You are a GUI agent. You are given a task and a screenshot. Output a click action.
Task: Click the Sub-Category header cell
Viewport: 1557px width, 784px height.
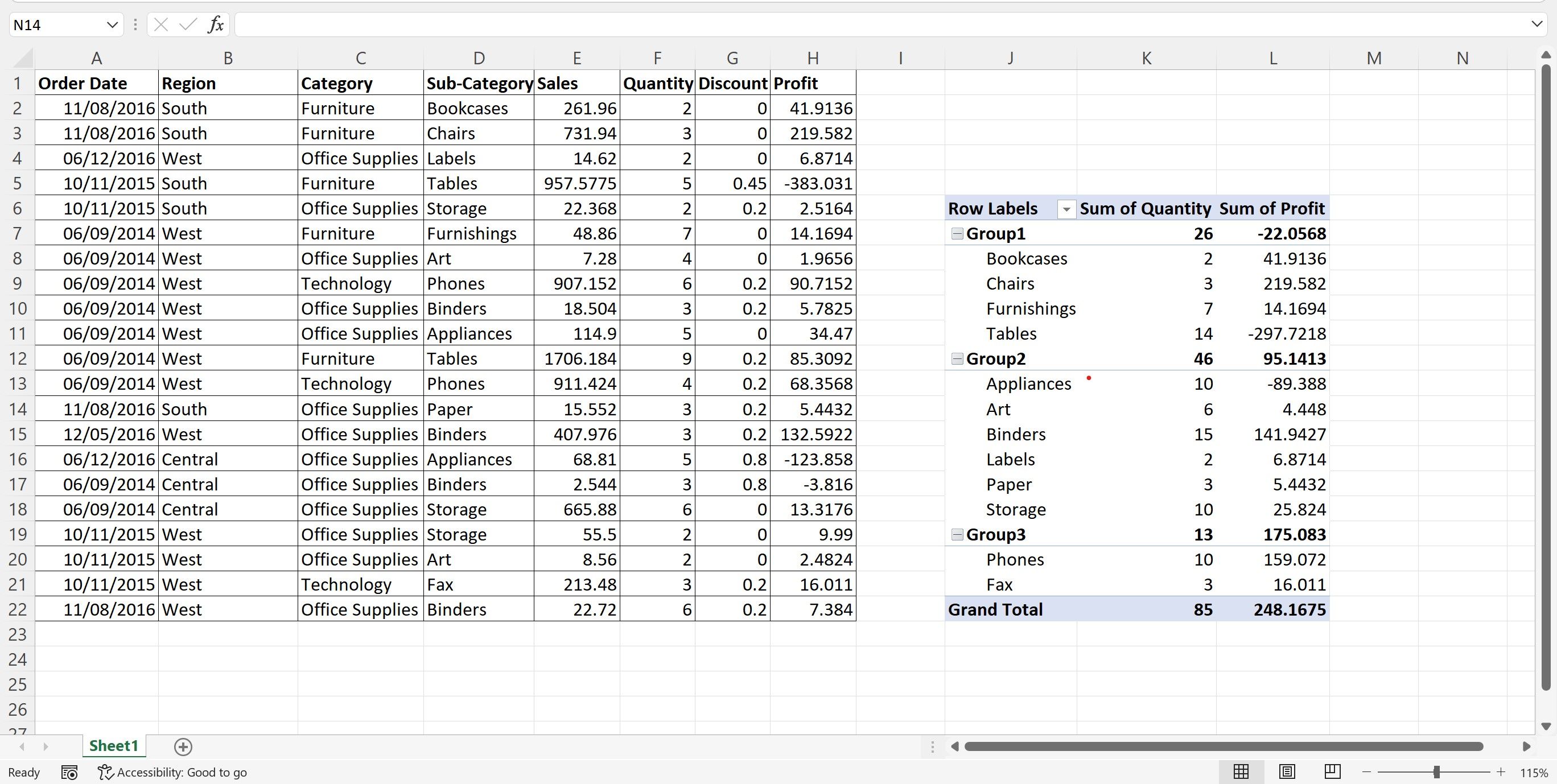click(479, 83)
